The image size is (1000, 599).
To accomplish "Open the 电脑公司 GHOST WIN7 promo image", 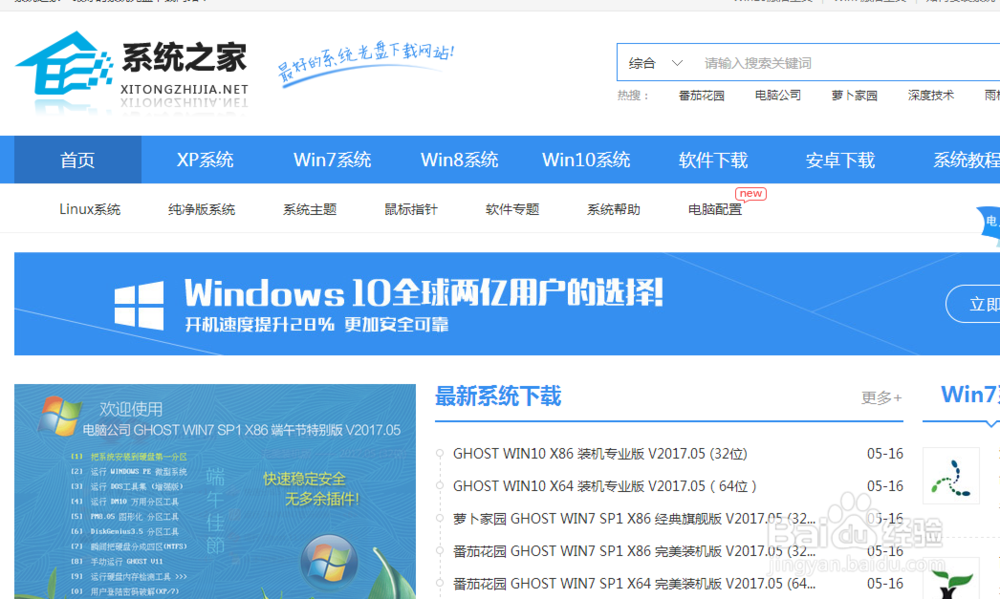I will point(215,491).
